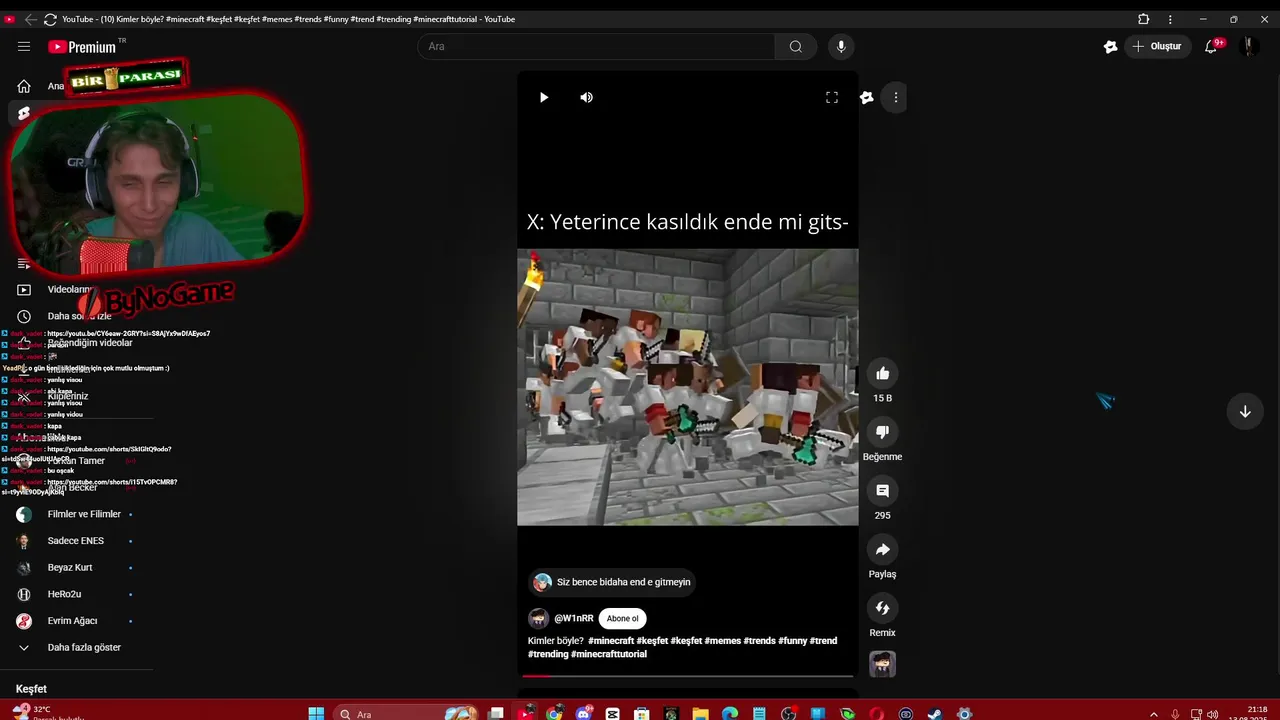
Task: Open browser extensions puzzle icon
Action: point(1144,19)
